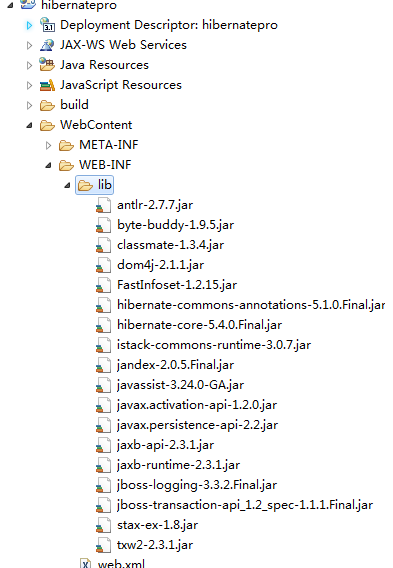Select javassist-3.24.0-GA.jar file name
This screenshot has width=393, height=568.
[180, 385]
